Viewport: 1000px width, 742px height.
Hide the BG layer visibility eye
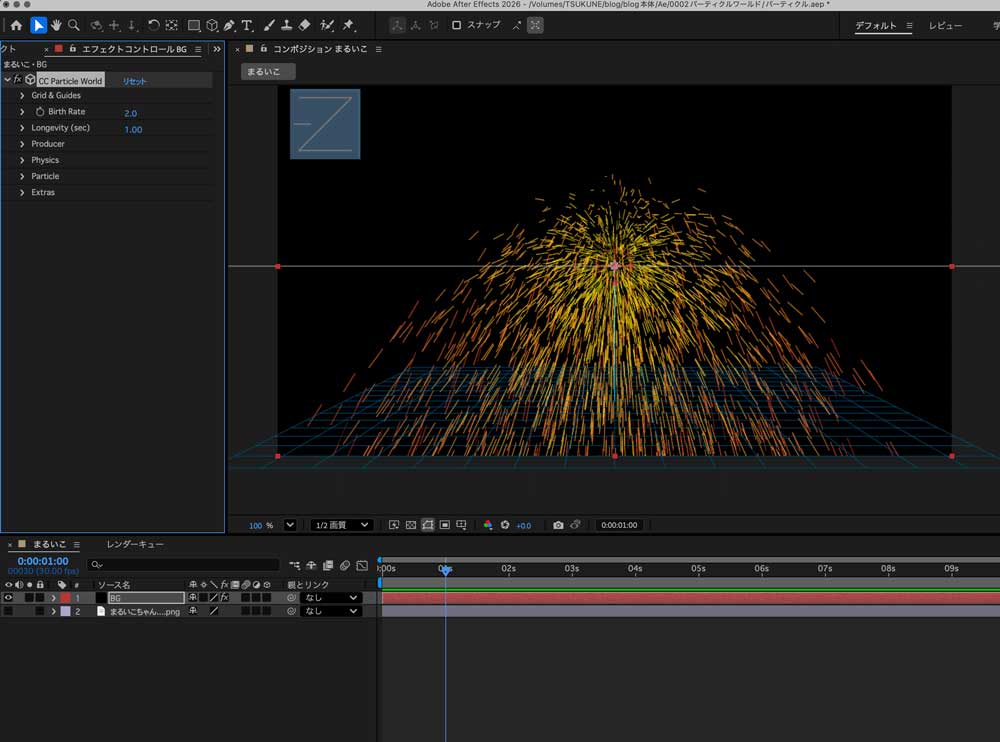tap(8, 597)
